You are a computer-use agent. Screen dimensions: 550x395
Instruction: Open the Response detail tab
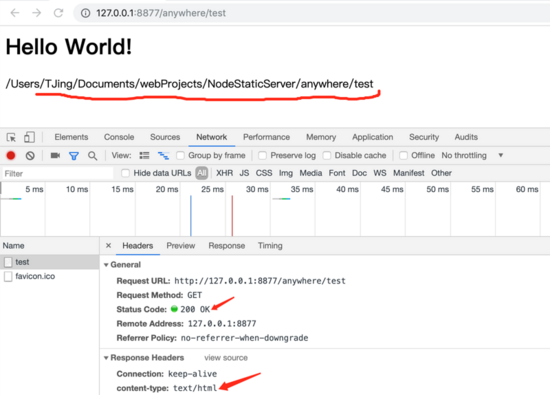pos(227,246)
